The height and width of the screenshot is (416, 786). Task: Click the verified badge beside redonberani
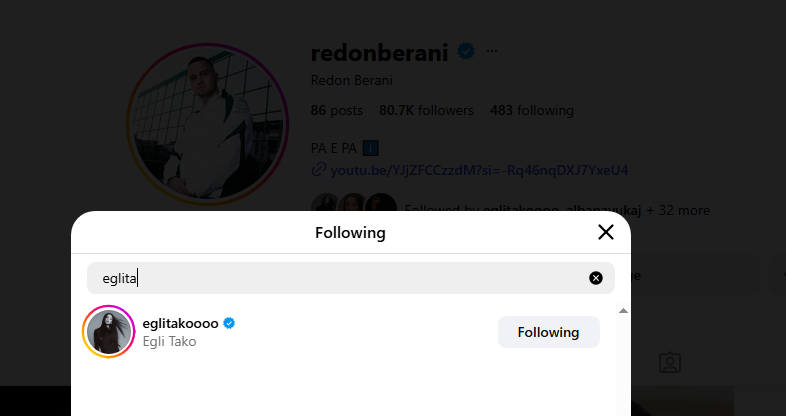(465, 51)
